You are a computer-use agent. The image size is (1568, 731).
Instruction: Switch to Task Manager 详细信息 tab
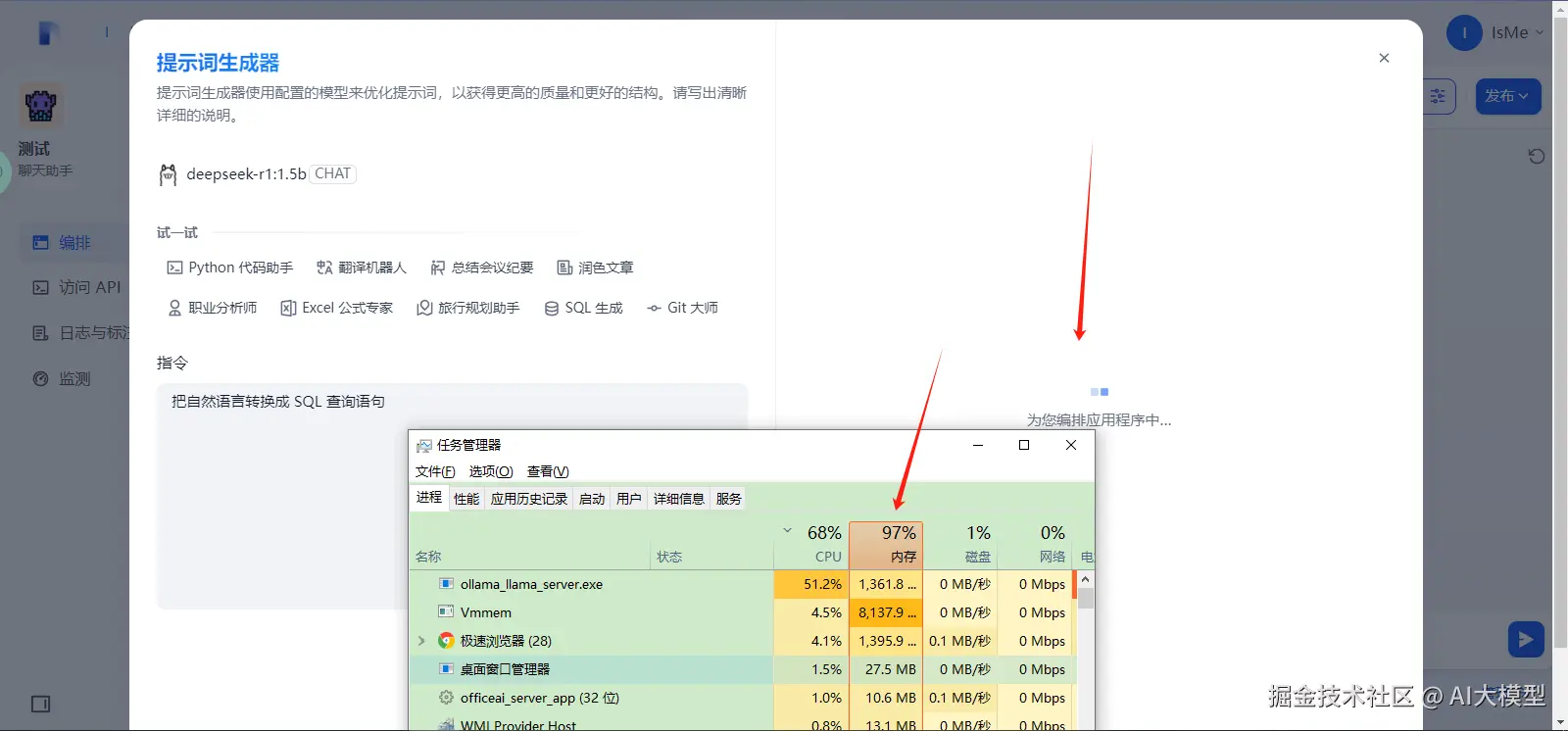click(x=679, y=499)
